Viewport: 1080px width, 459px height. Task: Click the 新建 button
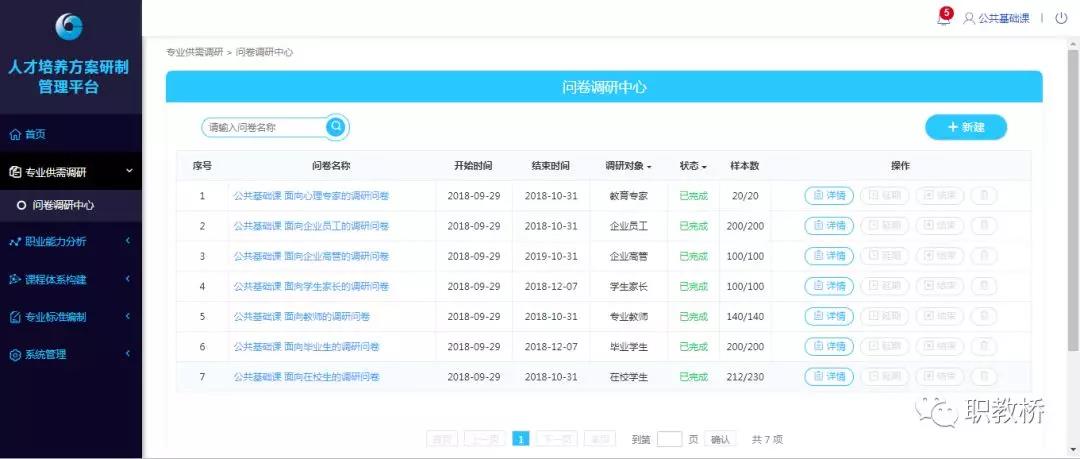click(x=965, y=127)
